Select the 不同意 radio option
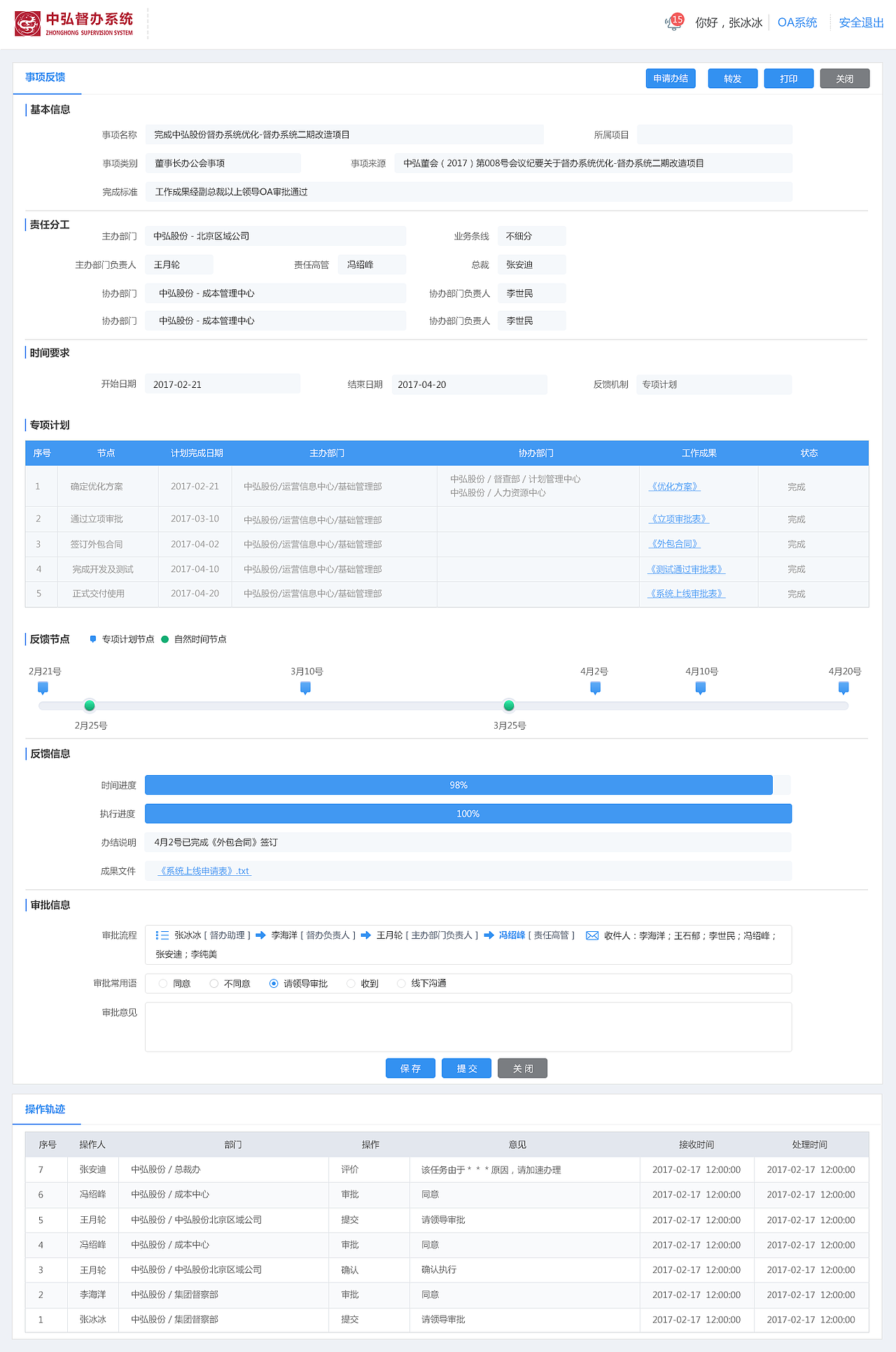Screen dimensions: 896x1352 (x=214, y=984)
